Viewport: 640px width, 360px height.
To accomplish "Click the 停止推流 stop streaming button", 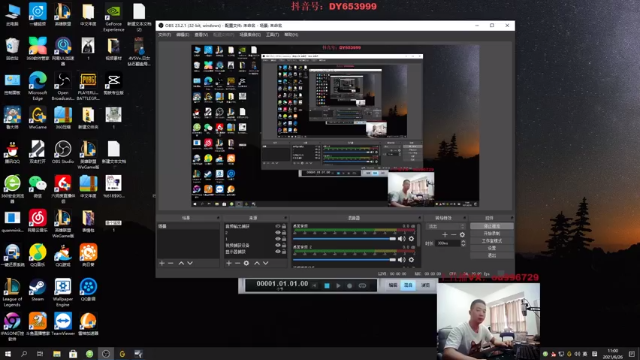I will pos(491,226).
